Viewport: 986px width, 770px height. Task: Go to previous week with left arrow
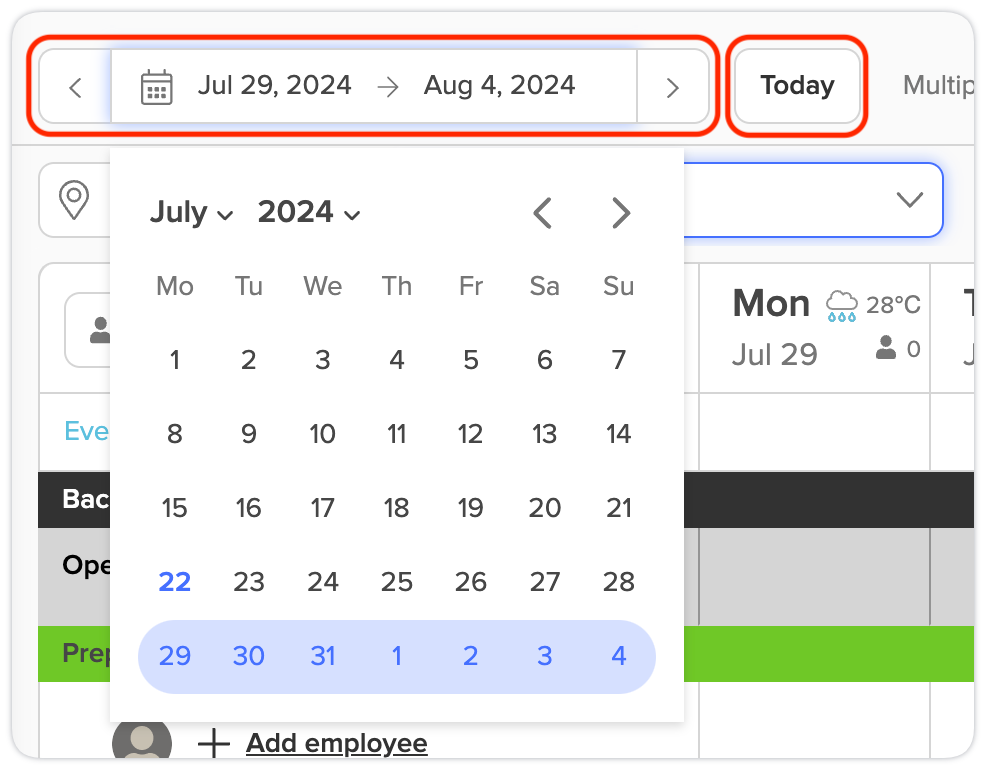point(75,87)
